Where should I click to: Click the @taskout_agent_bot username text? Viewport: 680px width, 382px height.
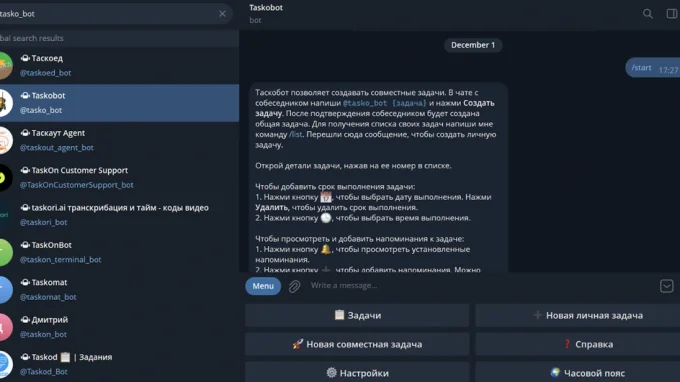(x=57, y=147)
